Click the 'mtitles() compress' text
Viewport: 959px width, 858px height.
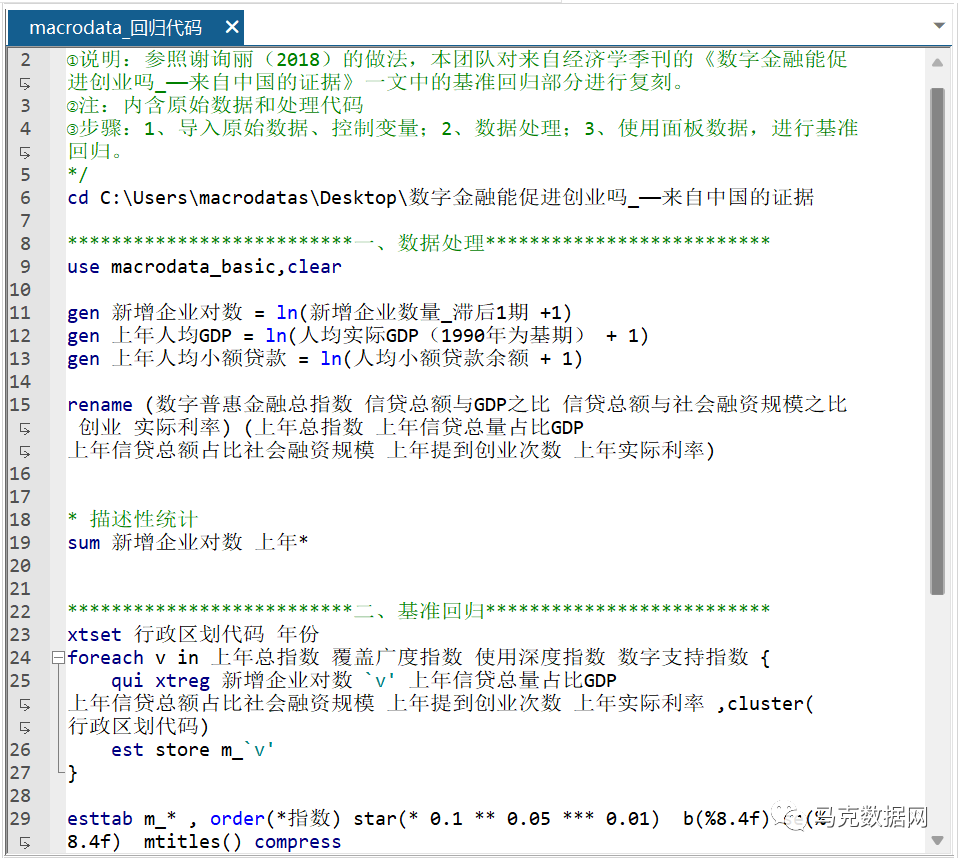pyautogui.click(x=242, y=841)
